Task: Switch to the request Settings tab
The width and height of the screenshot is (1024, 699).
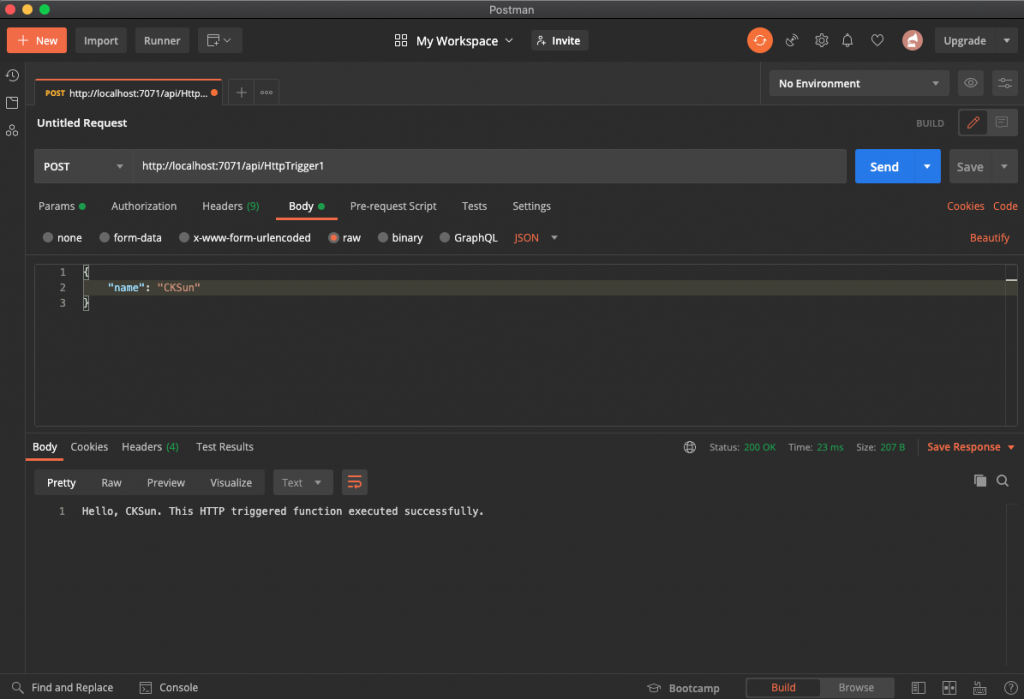Action: 531,206
